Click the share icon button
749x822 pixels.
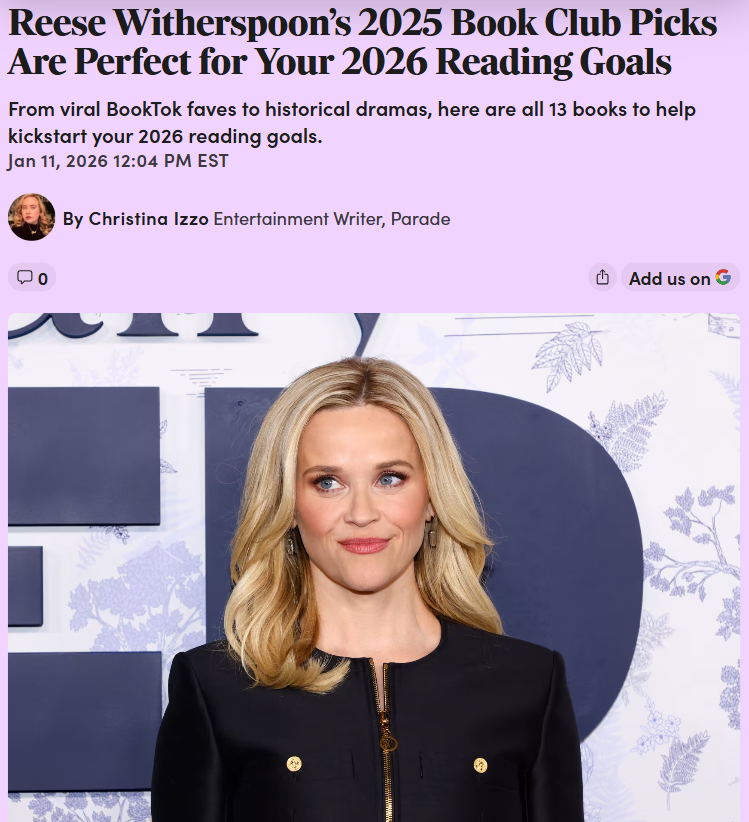pos(603,277)
